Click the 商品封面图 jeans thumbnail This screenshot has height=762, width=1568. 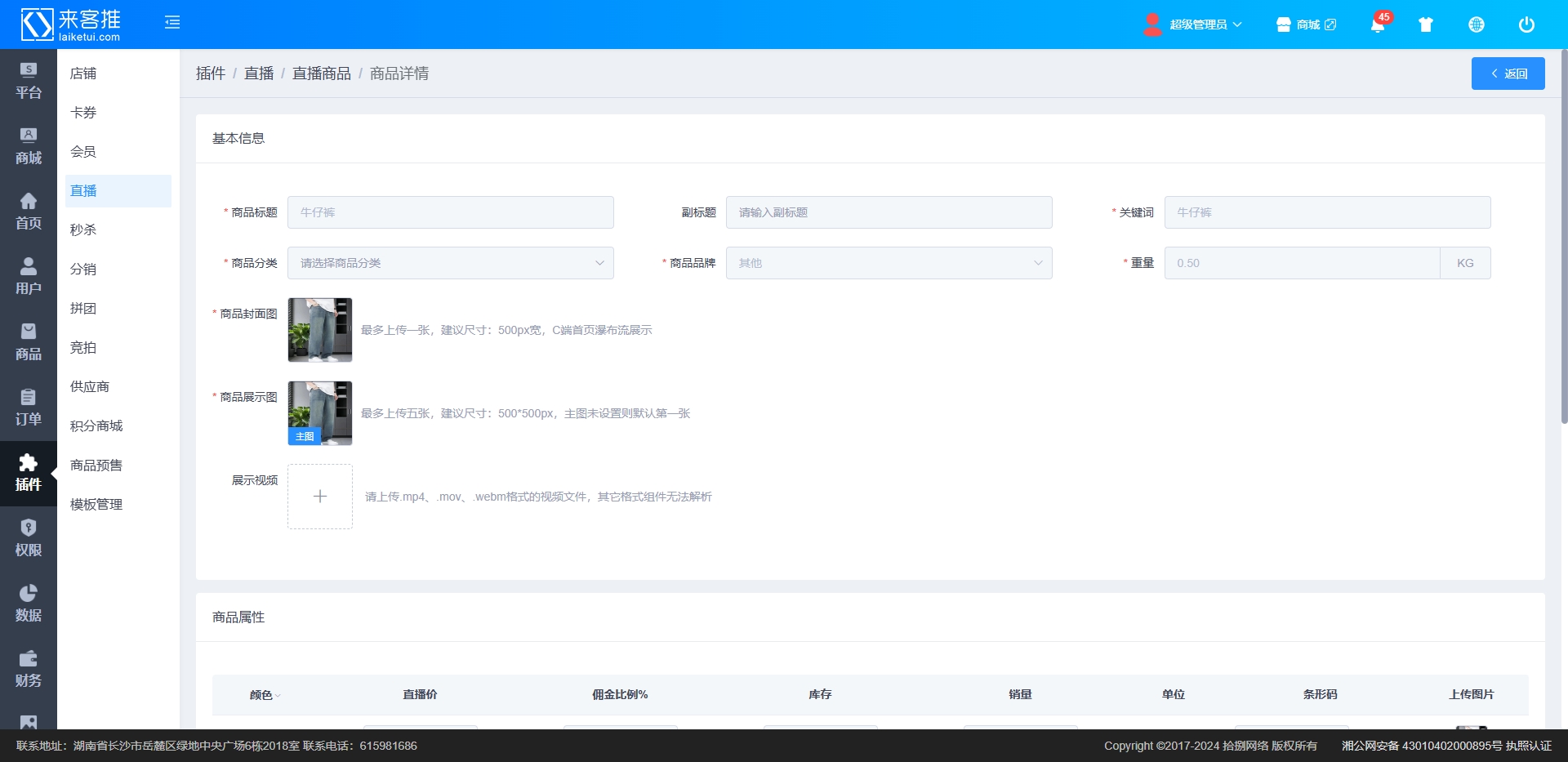[320, 330]
